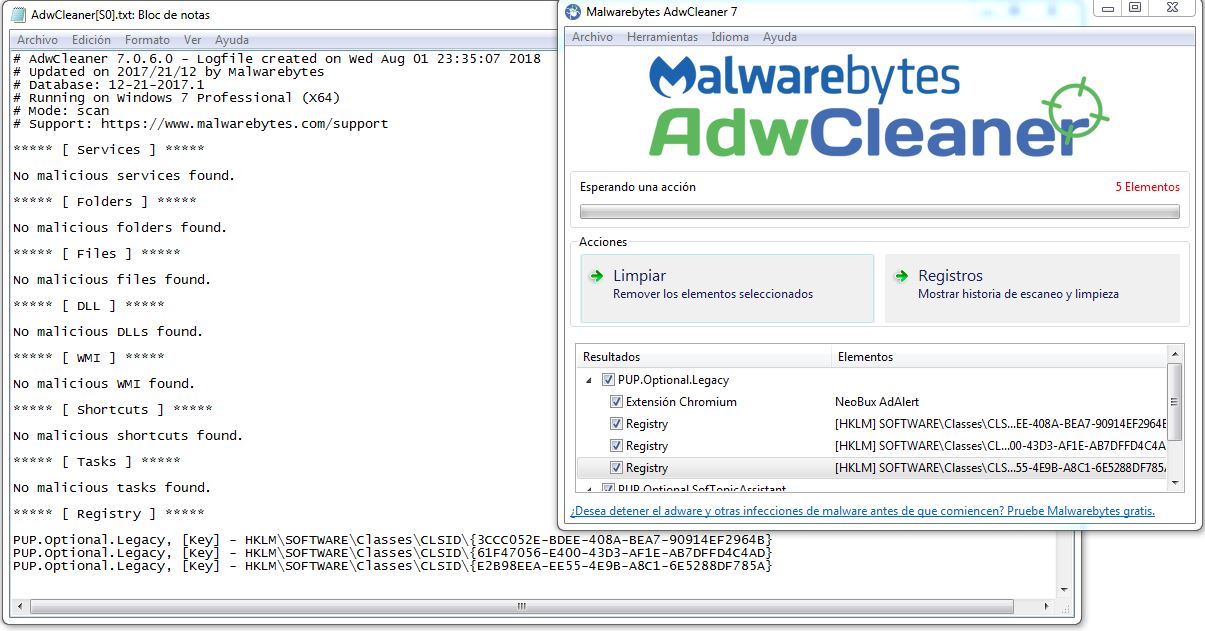
Task: Click the 5 Elementos red counter text
Action: tap(1147, 187)
